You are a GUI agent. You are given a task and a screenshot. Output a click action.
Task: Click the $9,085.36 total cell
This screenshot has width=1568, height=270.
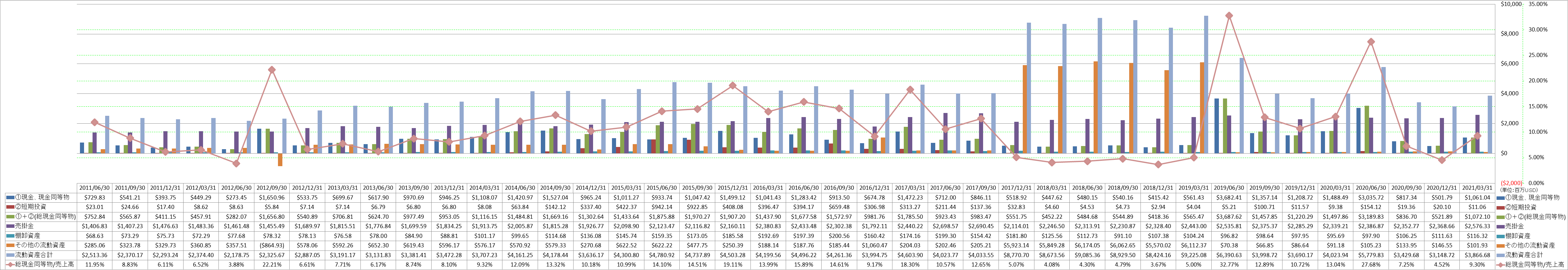point(1088,255)
